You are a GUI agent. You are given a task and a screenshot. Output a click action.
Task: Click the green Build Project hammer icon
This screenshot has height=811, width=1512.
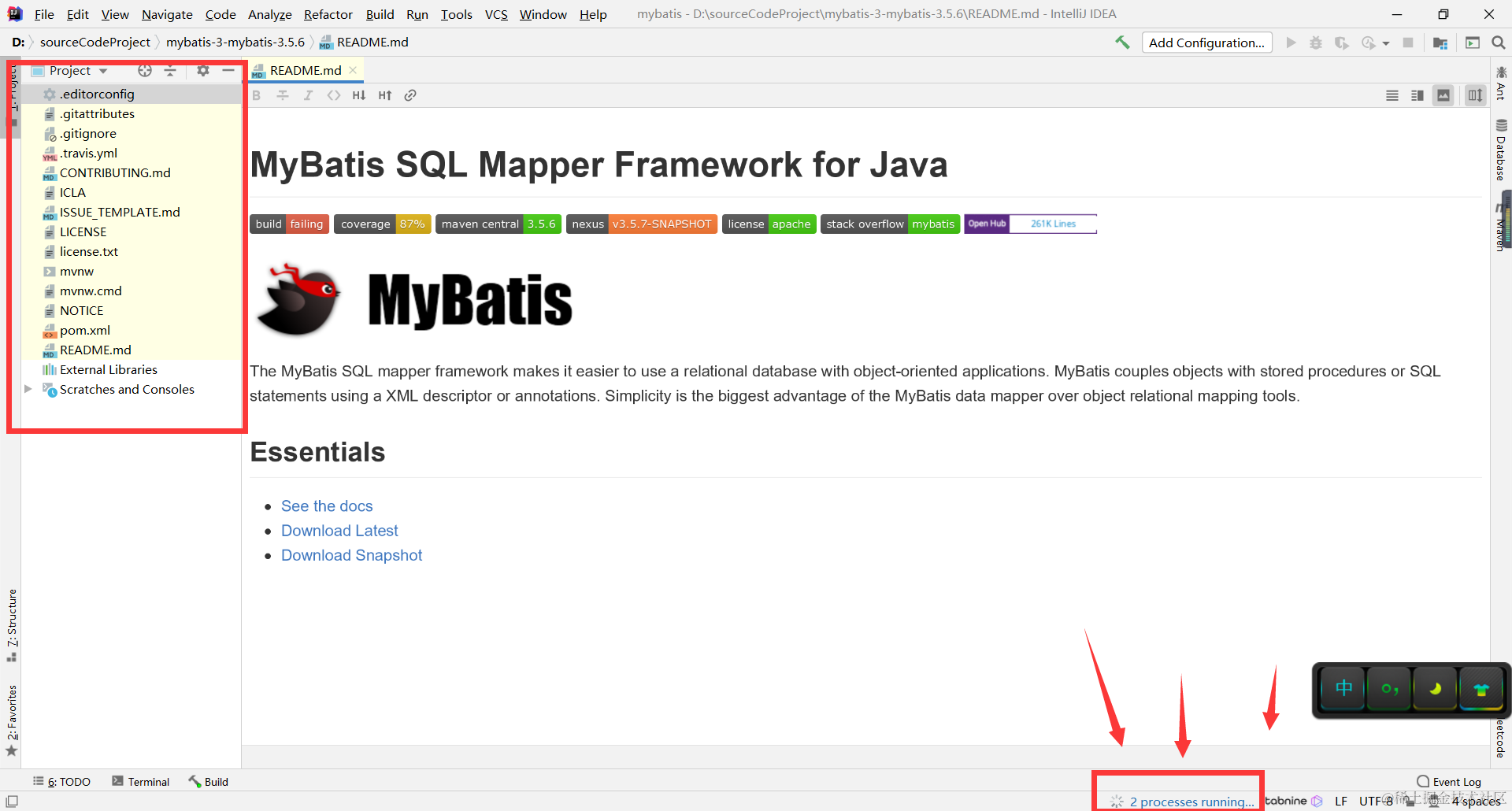click(1122, 43)
